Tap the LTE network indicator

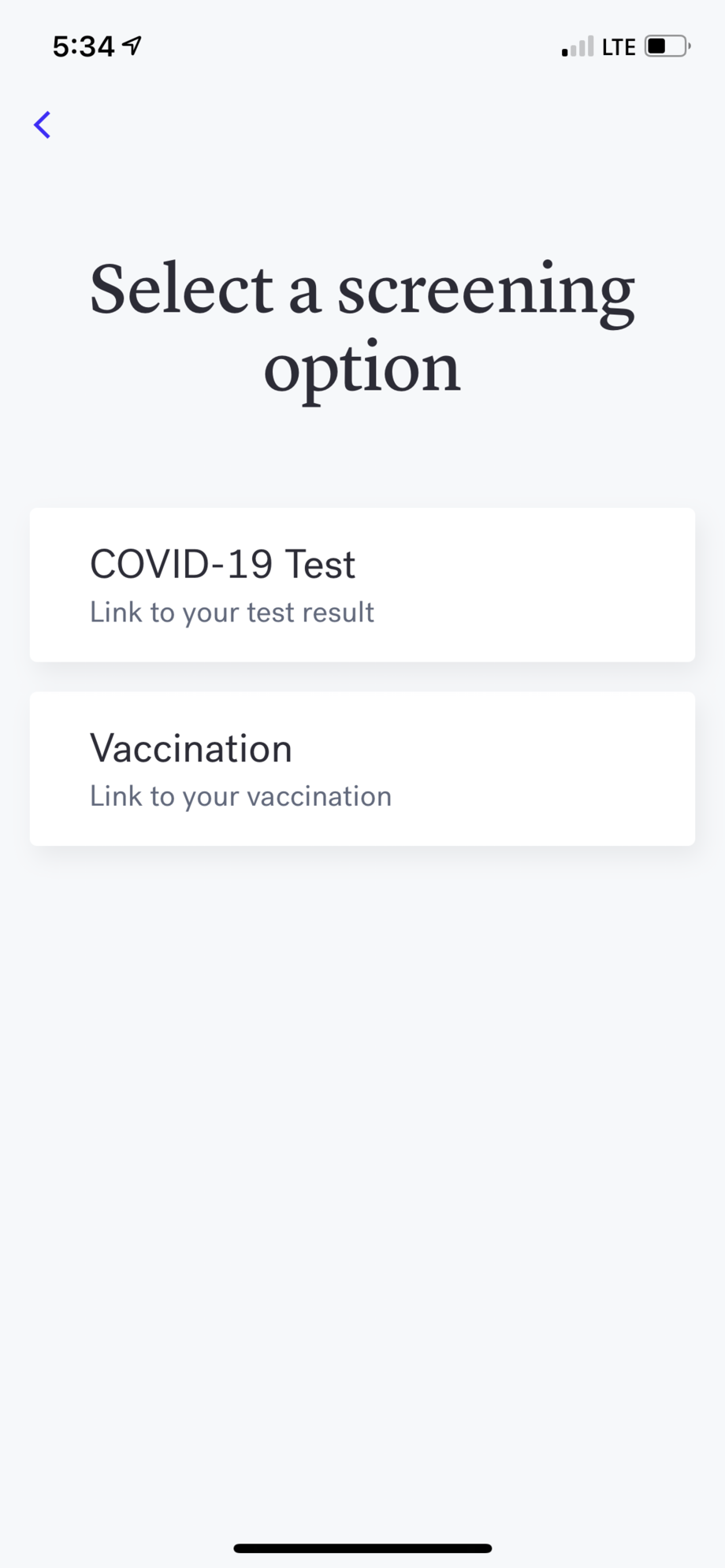(x=619, y=47)
